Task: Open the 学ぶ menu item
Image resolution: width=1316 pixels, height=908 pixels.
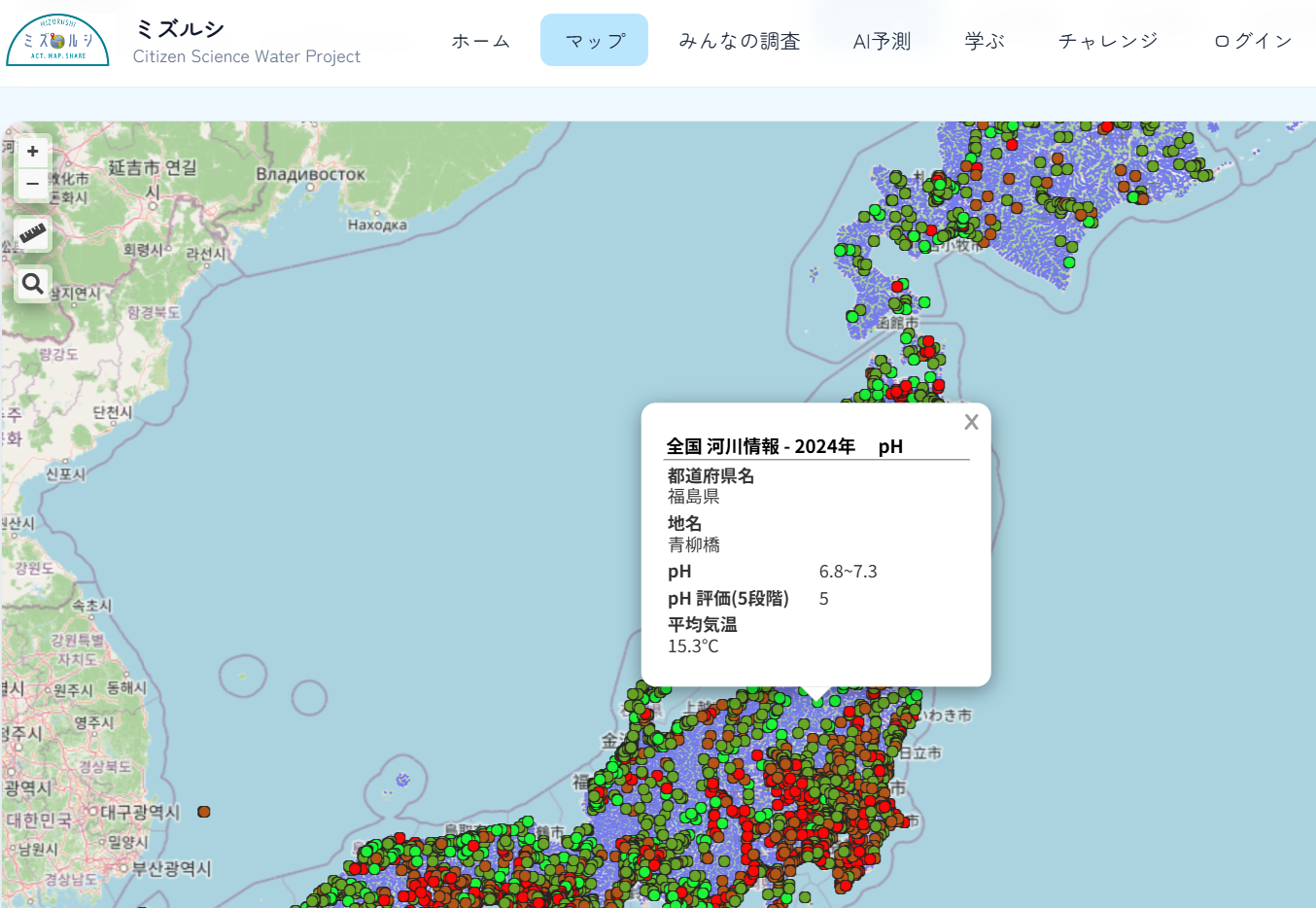Action: click(985, 41)
